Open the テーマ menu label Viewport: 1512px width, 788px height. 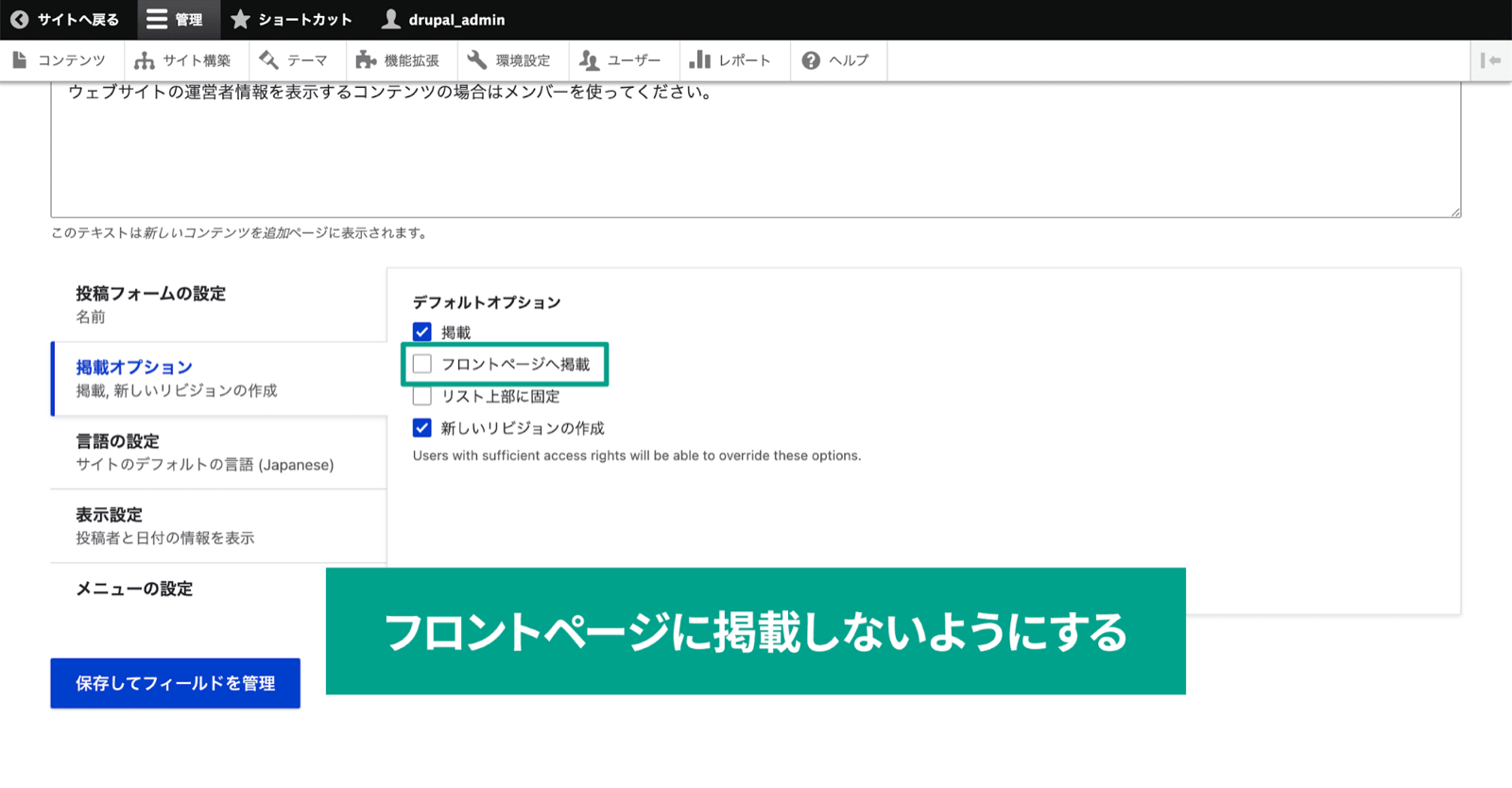(x=307, y=60)
